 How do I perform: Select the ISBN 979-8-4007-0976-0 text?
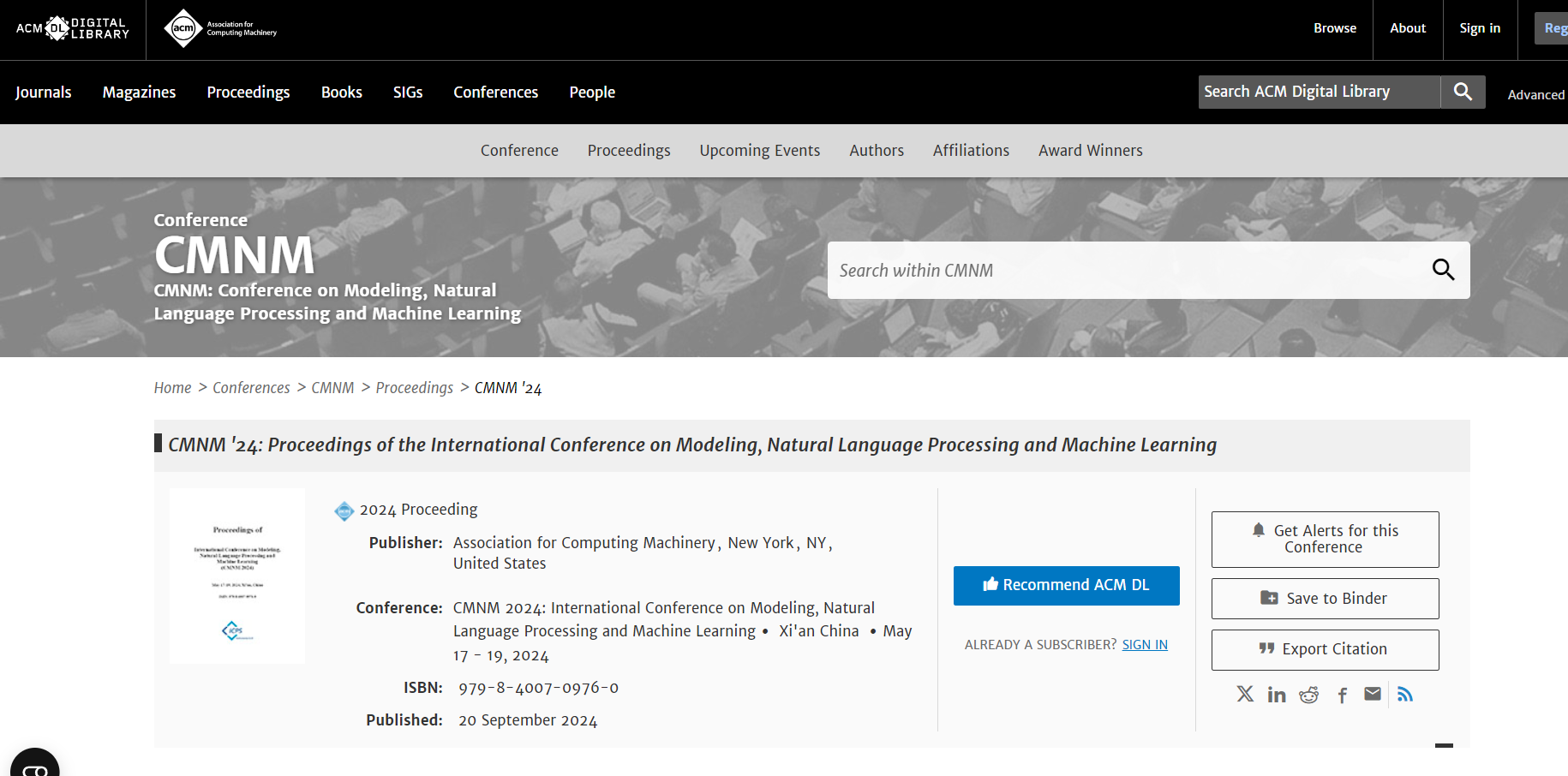click(538, 688)
